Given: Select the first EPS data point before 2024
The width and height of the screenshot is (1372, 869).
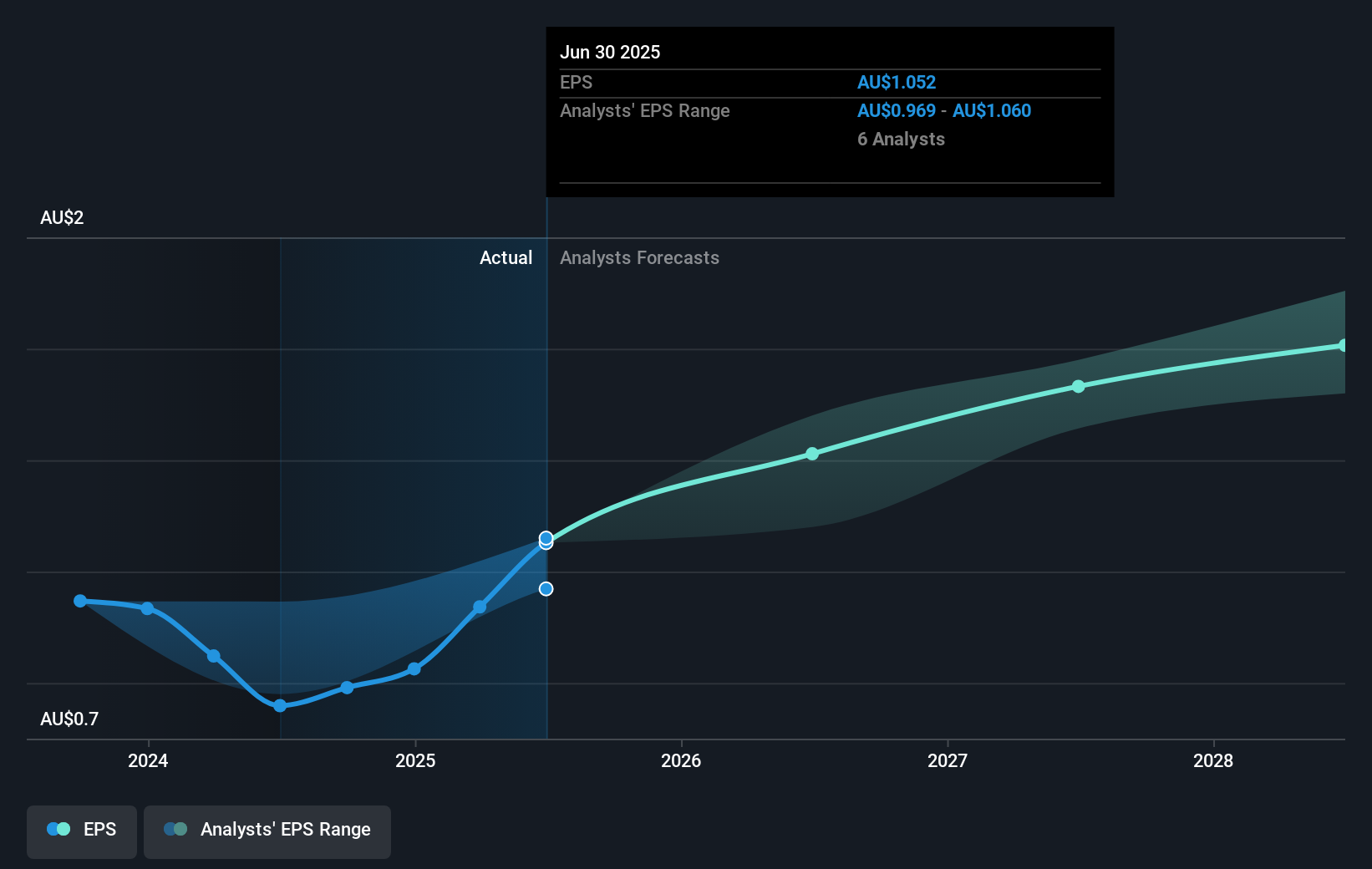Looking at the screenshot, I should (x=80, y=601).
